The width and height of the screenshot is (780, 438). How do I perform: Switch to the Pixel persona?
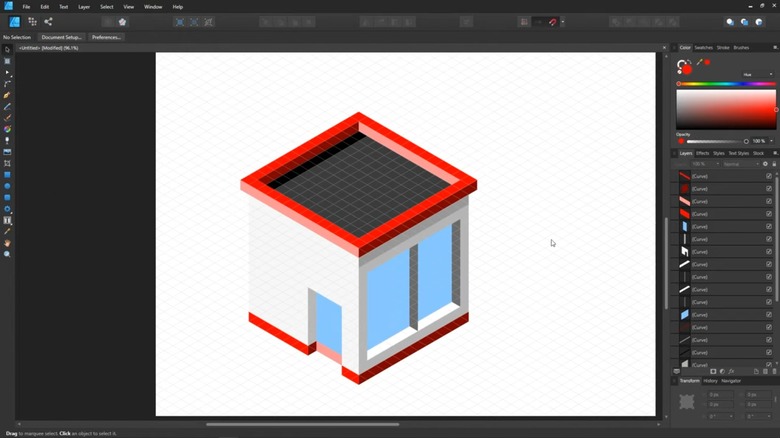coord(32,22)
